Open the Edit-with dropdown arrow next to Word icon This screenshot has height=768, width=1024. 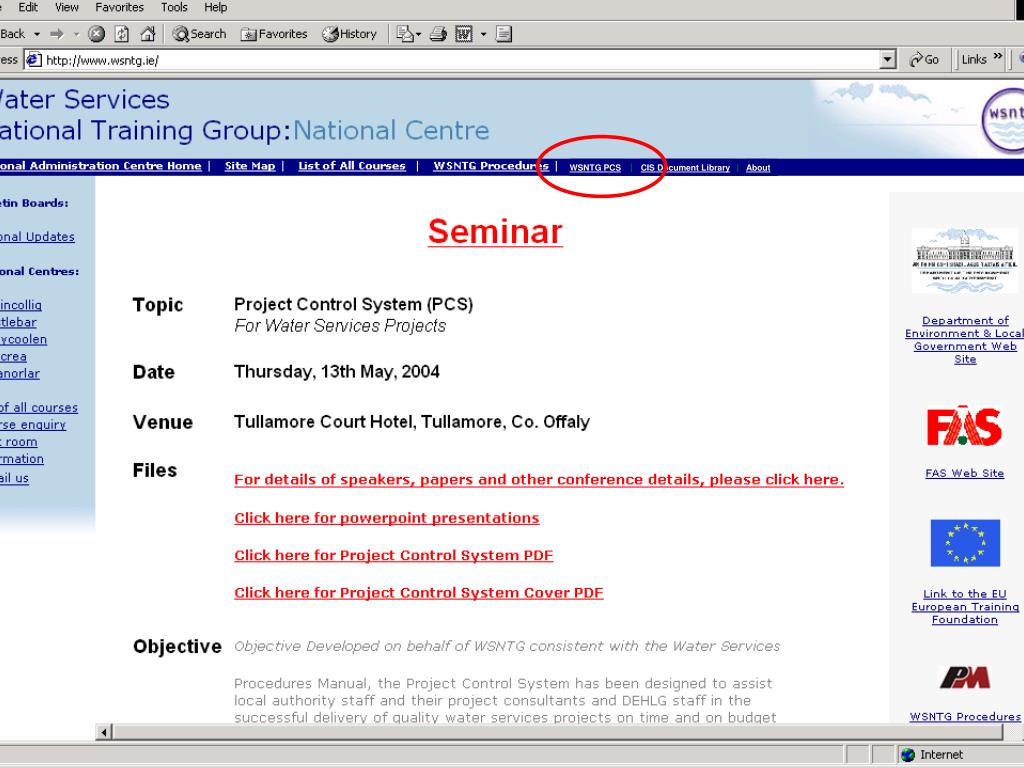[483, 34]
